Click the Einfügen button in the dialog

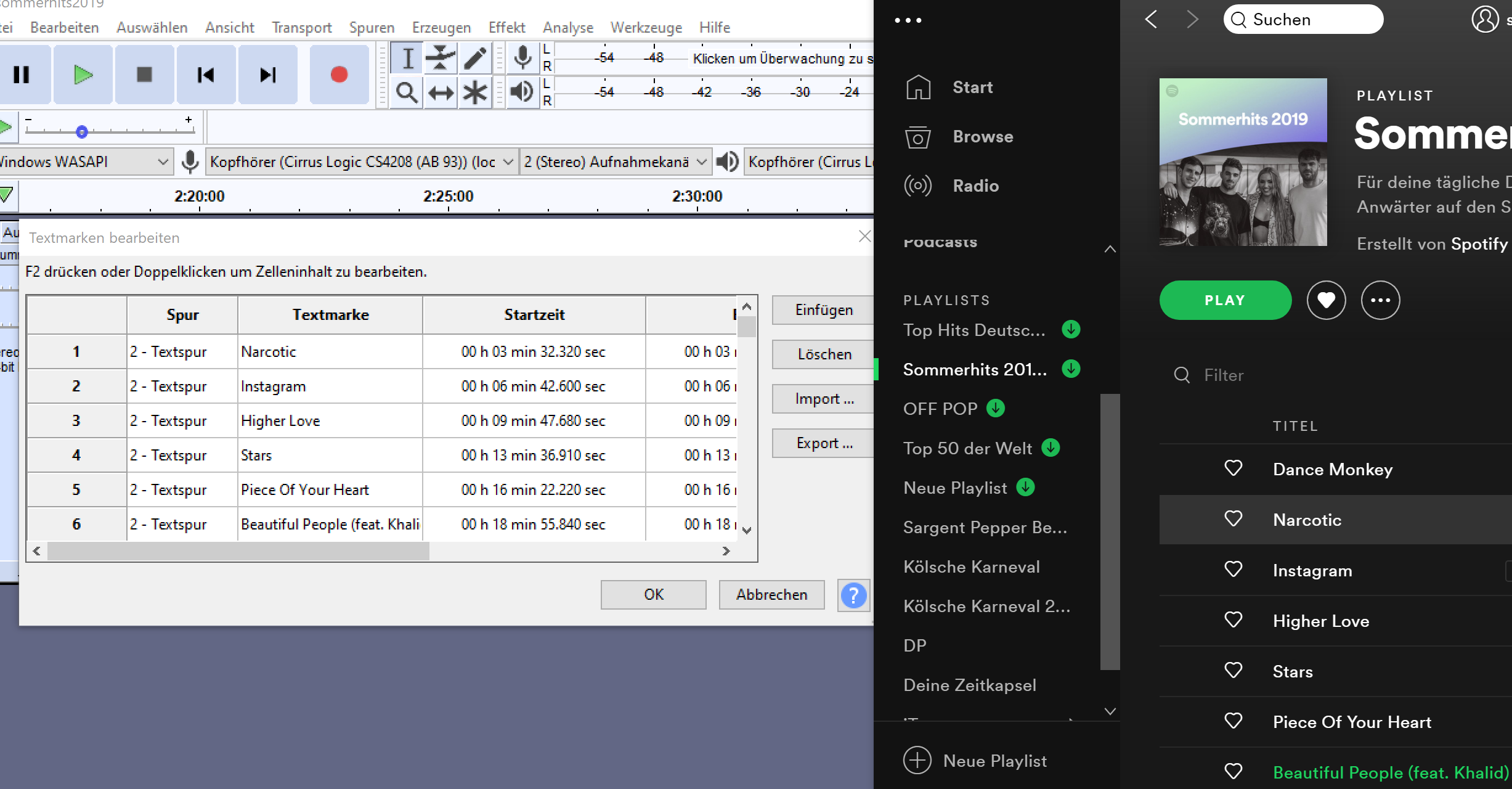tap(823, 310)
